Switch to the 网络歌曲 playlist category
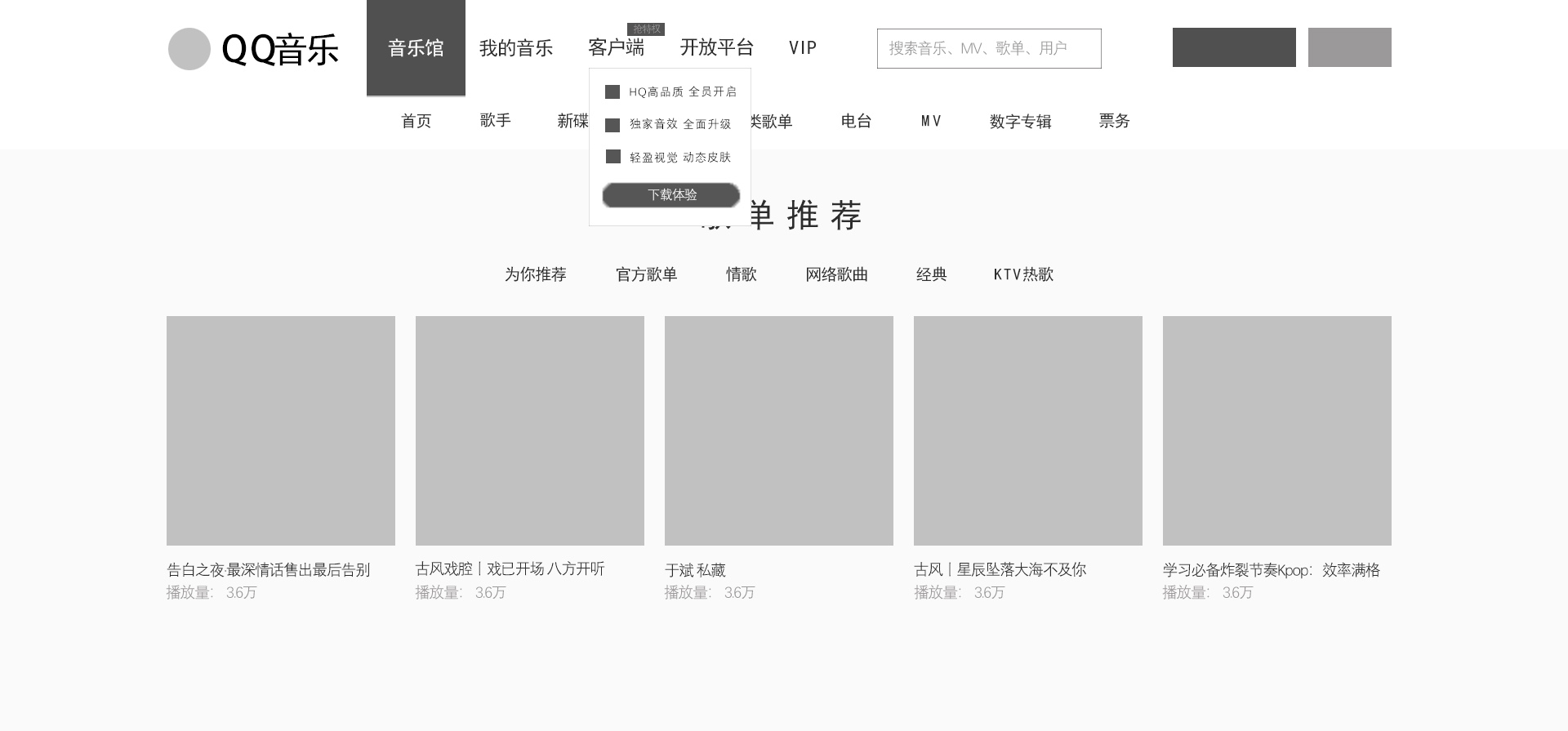 (x=837, y=274)
